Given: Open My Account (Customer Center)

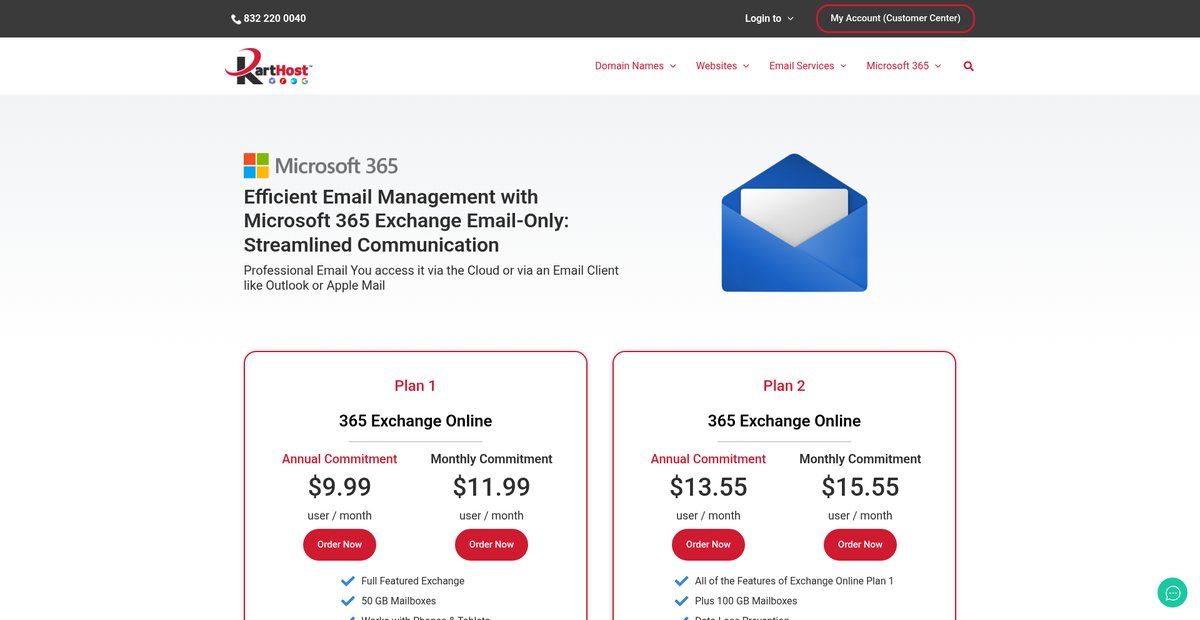Looking at the screenshot, I should [895, 19].
